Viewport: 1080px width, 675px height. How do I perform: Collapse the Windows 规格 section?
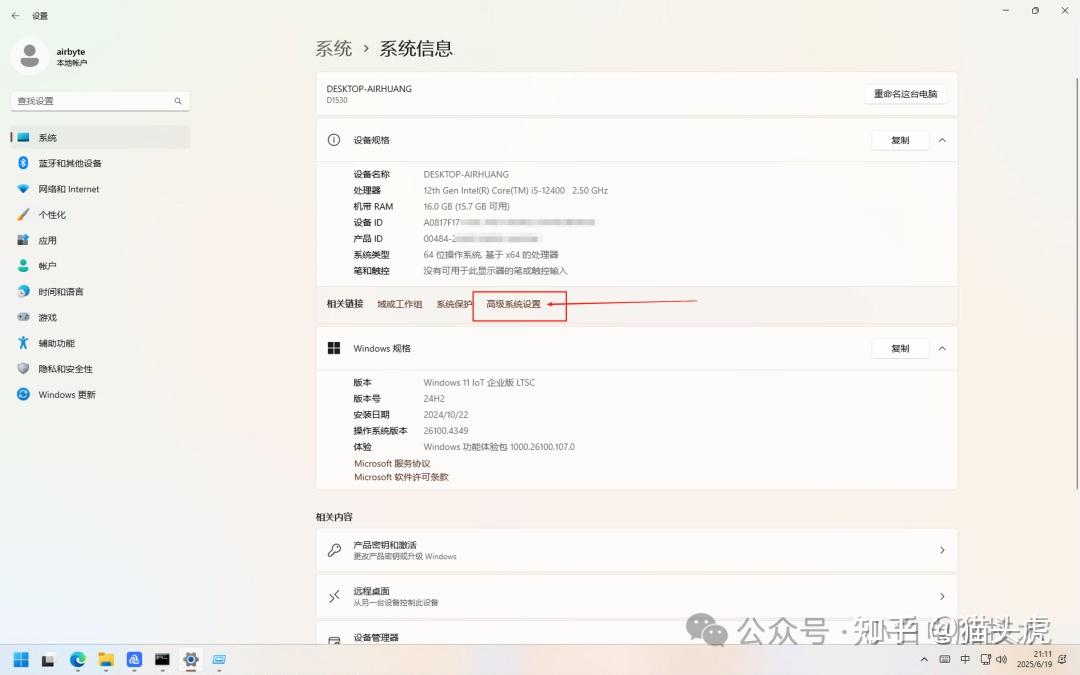[941, 348]
